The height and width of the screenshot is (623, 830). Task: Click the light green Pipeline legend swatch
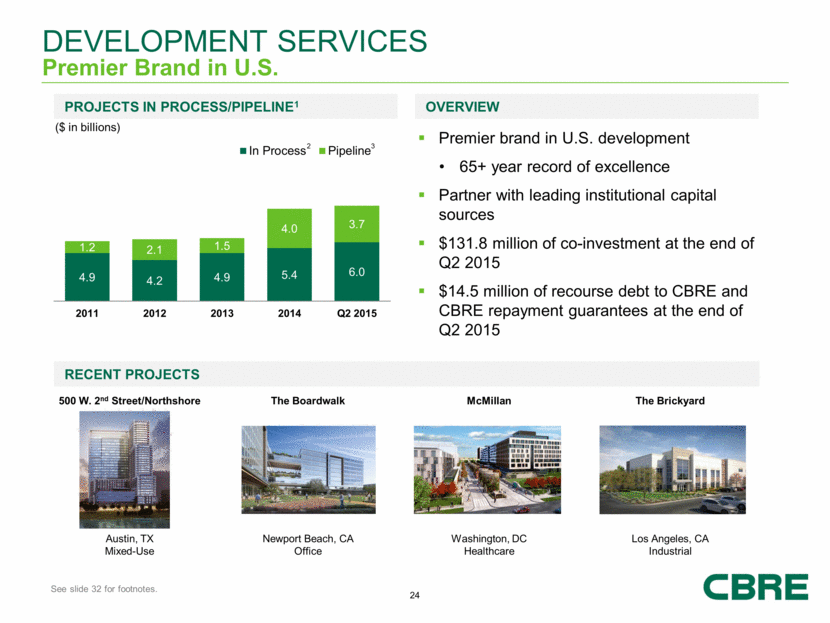tap(322, 152)
